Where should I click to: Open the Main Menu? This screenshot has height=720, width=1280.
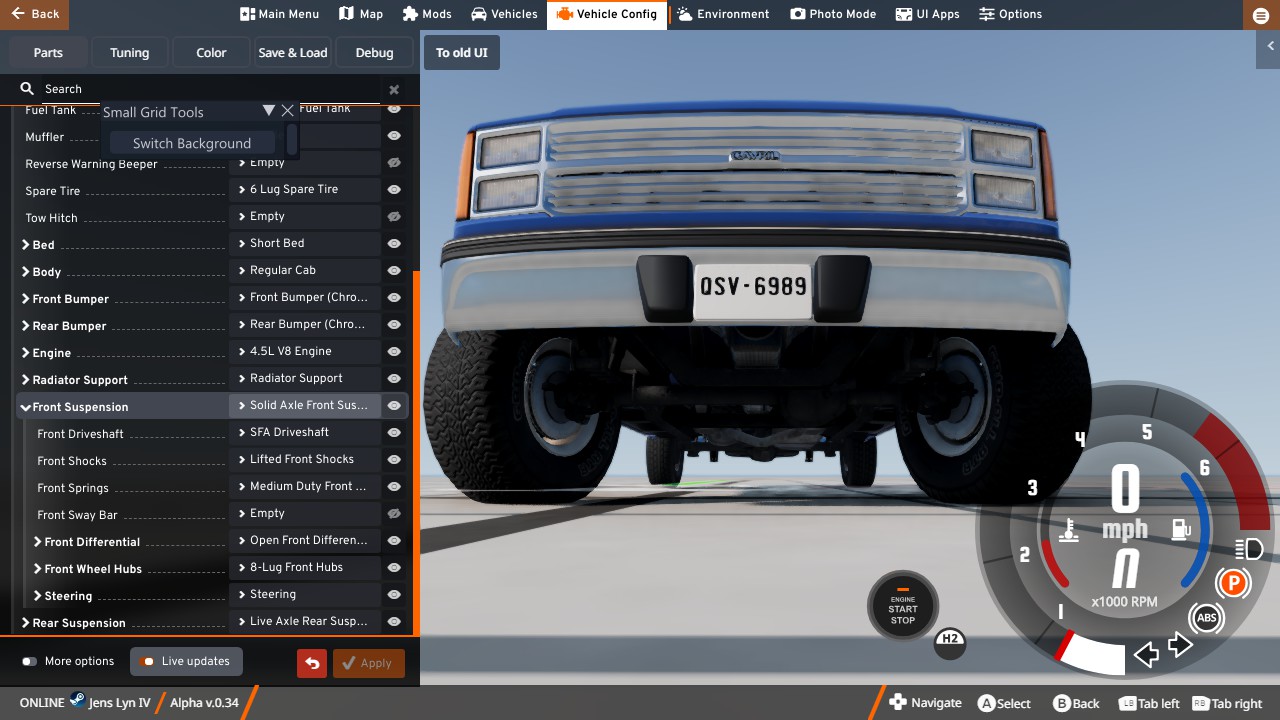(279, 14)
